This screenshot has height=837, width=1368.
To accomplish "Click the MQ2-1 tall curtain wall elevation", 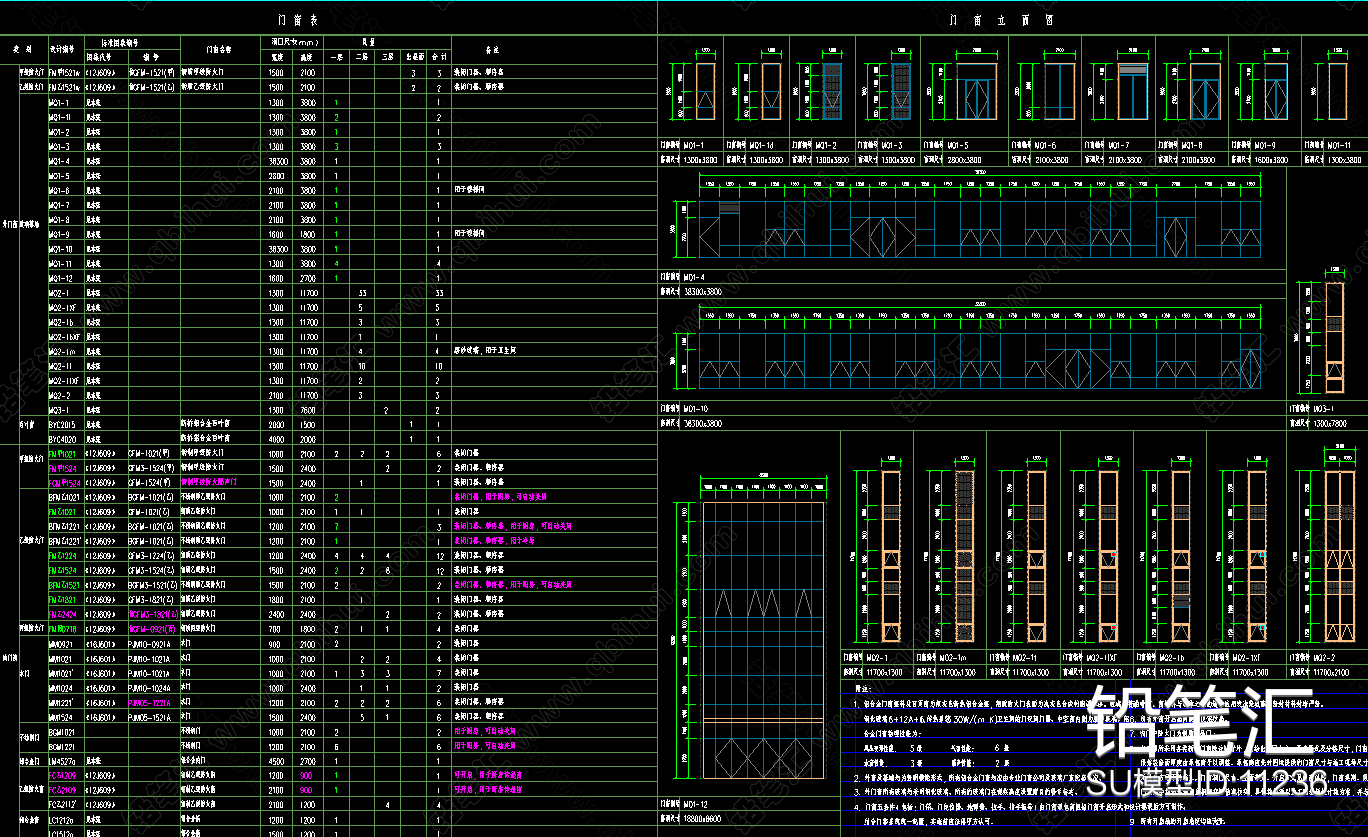I will 890,555.
